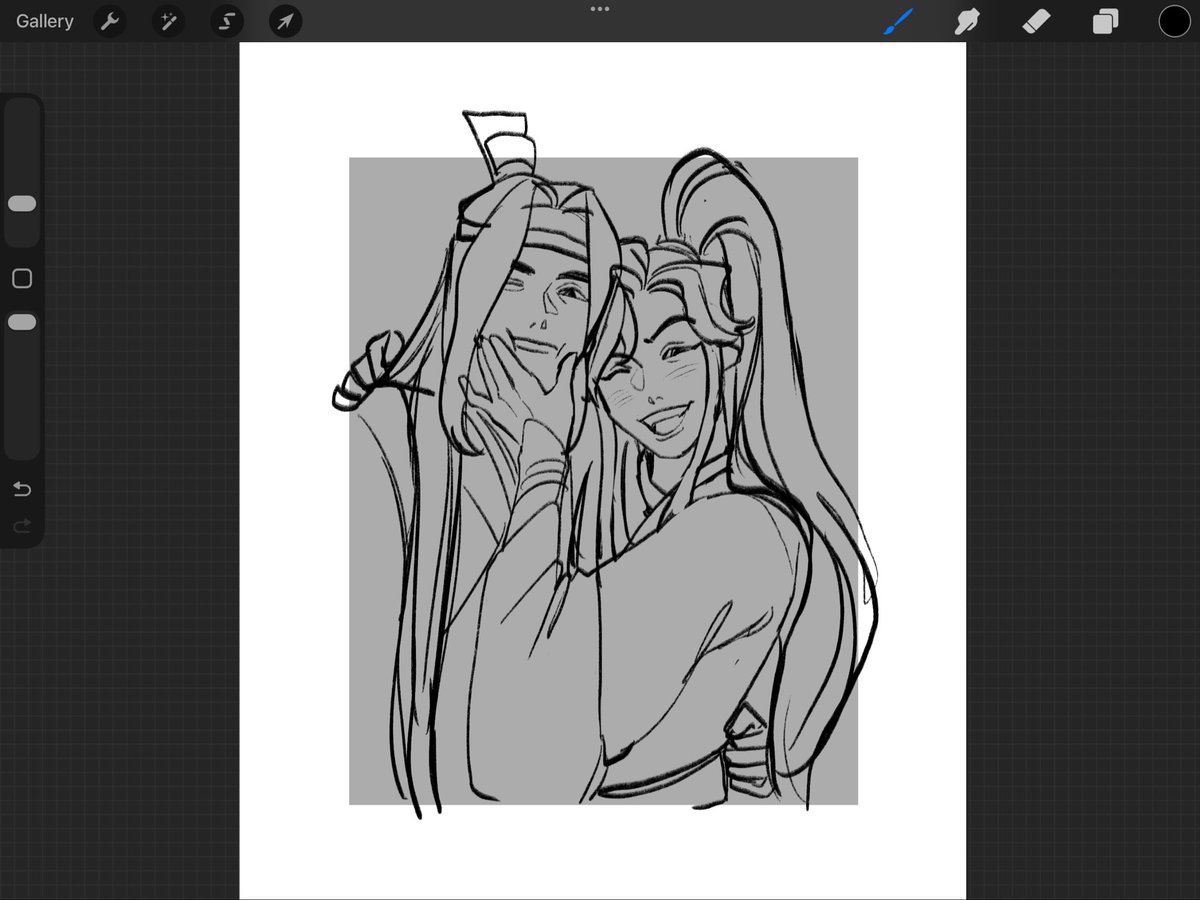
Task: Open the Layers panel
Action: pos(1105,21)
